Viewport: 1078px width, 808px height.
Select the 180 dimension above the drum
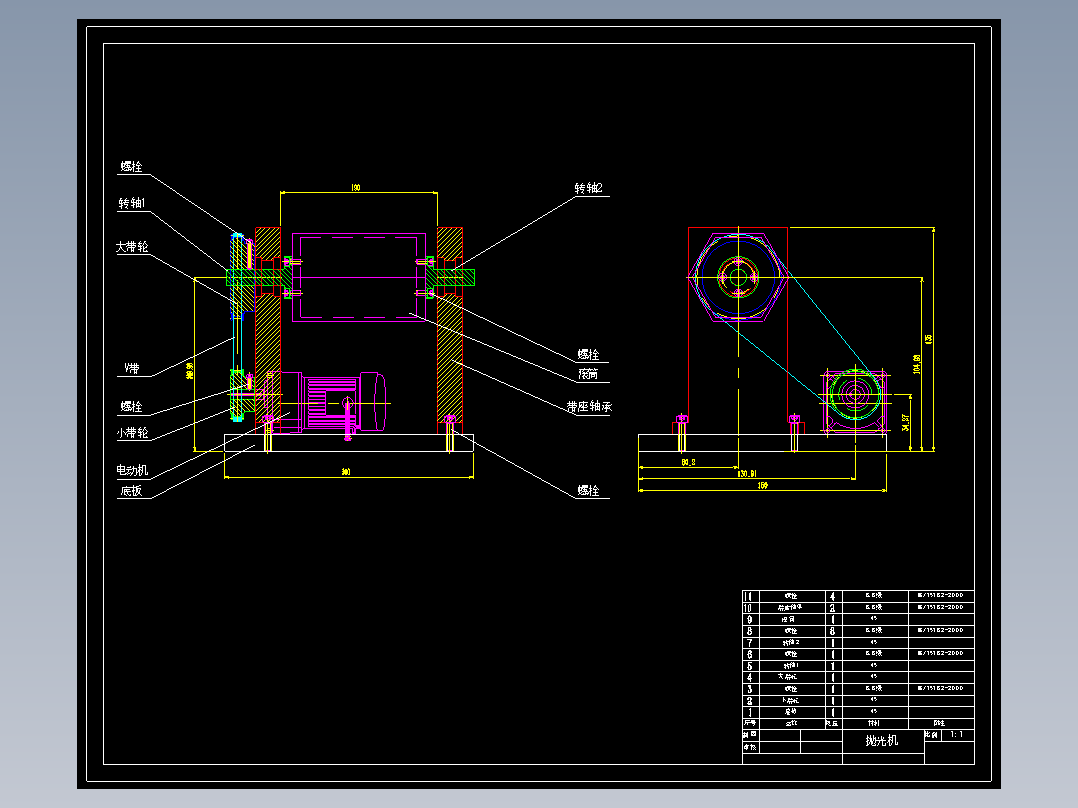coord(355,187)
